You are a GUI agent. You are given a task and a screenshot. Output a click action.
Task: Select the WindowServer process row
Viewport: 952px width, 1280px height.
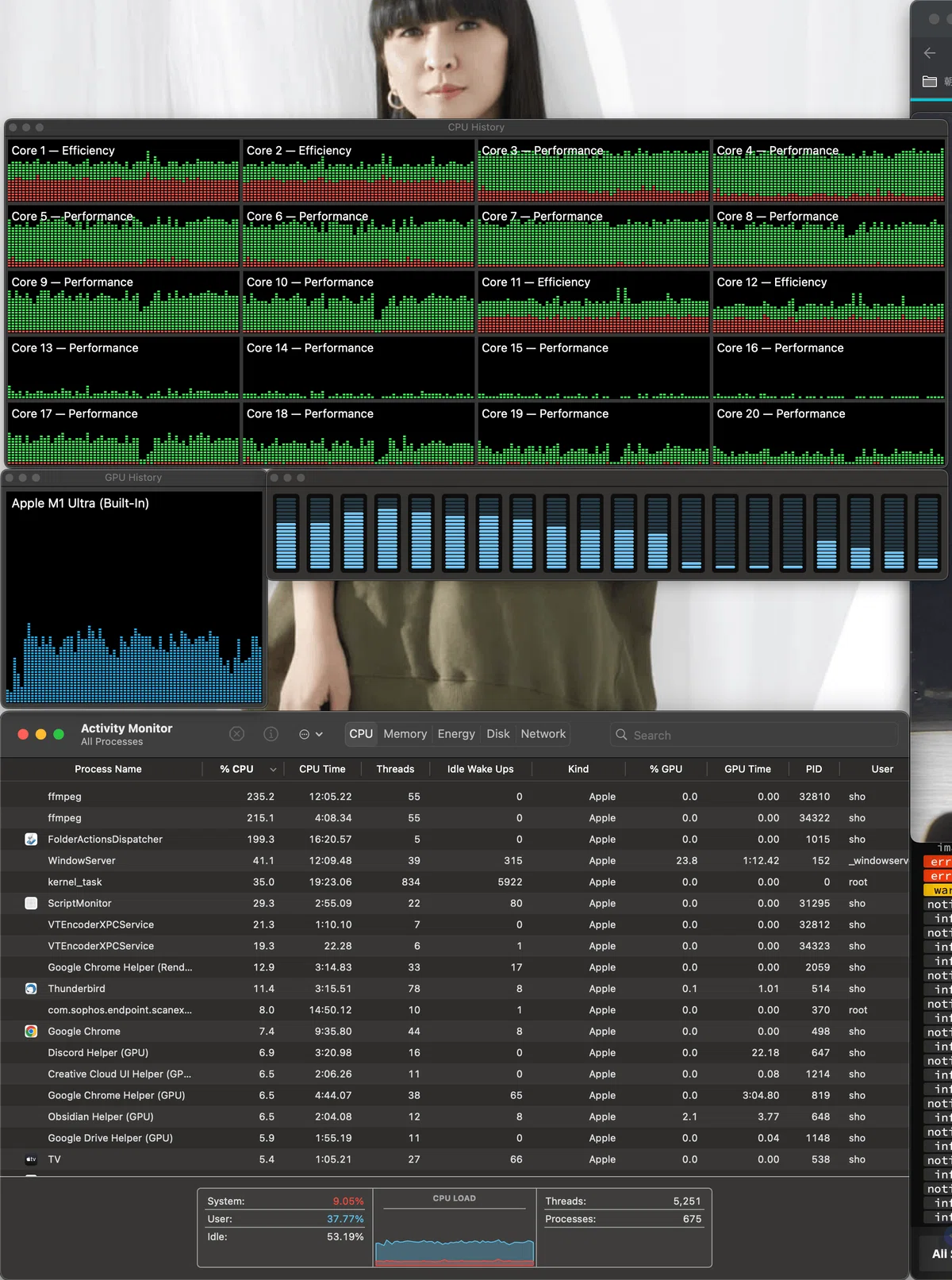click(455, 860)
